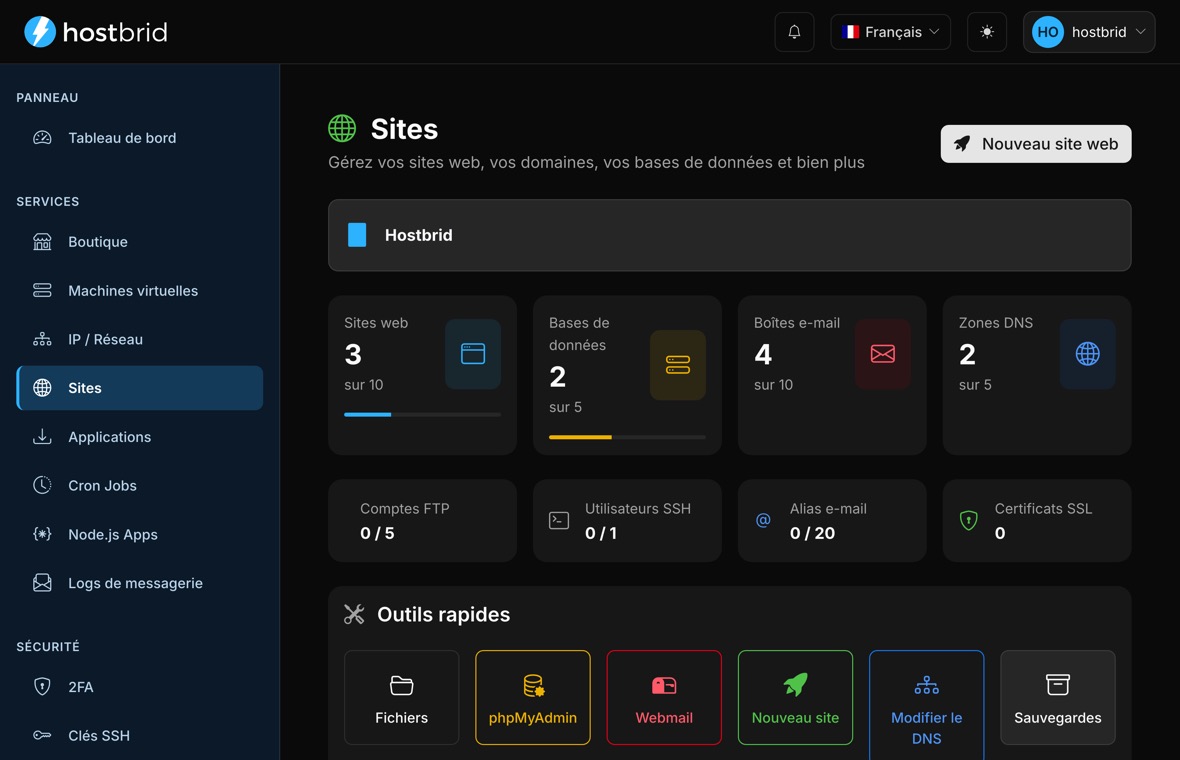Click the Outils rapides tools icon
1180x760 pixels.
[354, 614]
